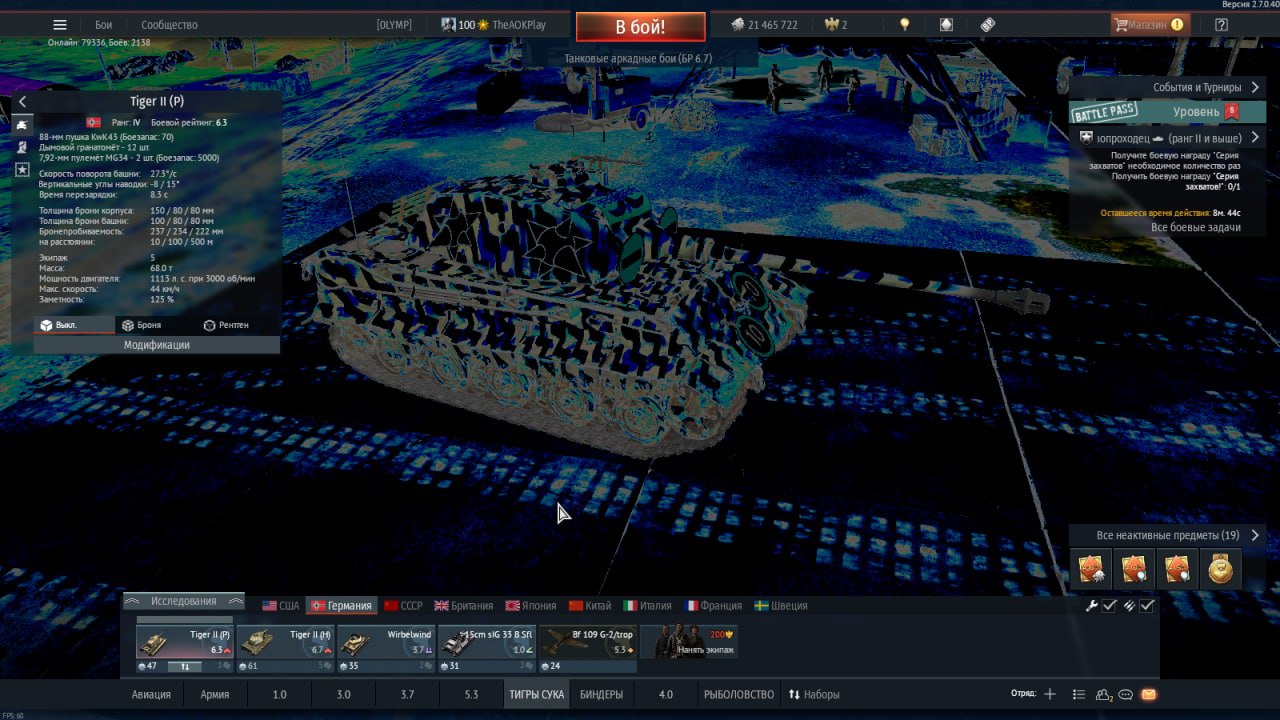Select the second inactive booster item

1134,568
